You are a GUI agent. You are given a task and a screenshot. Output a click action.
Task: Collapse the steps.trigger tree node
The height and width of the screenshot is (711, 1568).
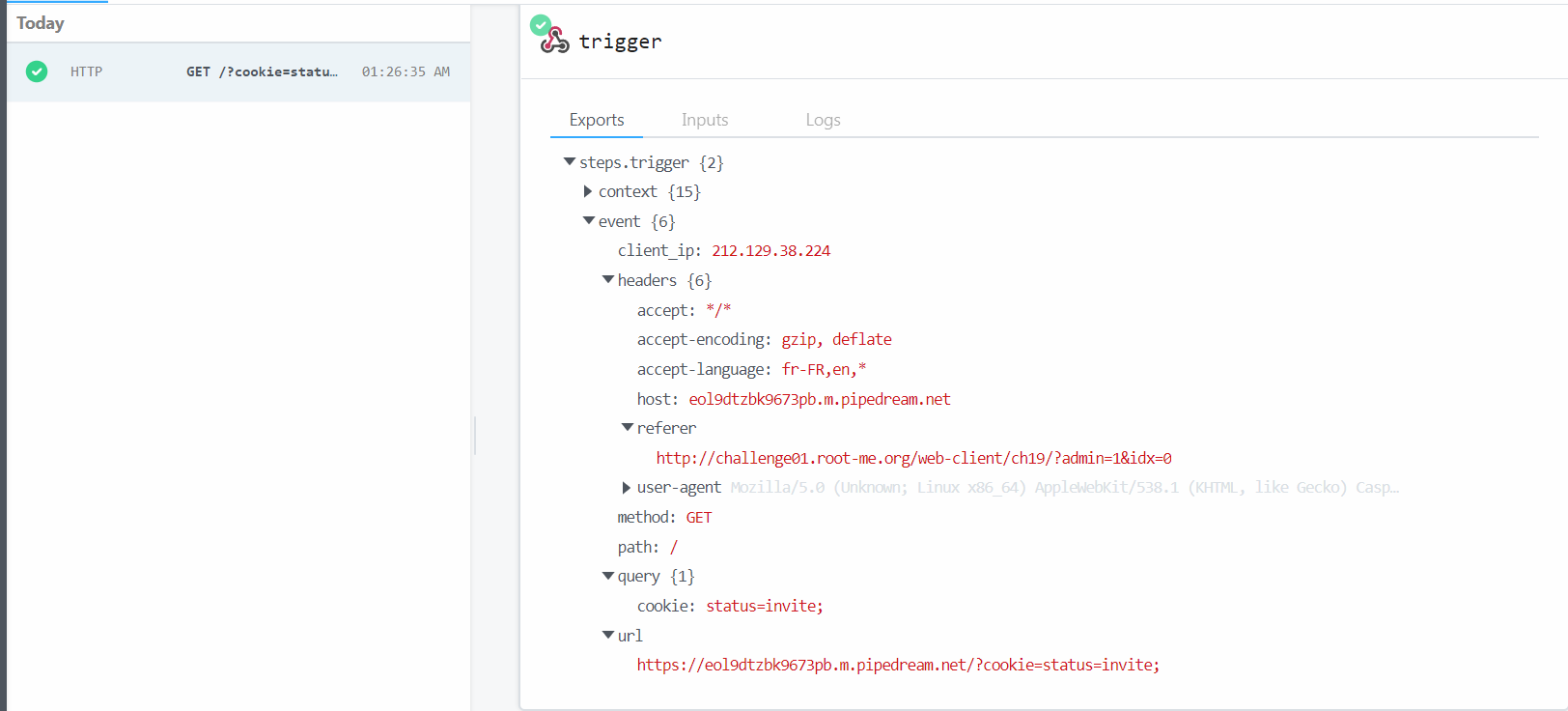click(x=570, y=162)
